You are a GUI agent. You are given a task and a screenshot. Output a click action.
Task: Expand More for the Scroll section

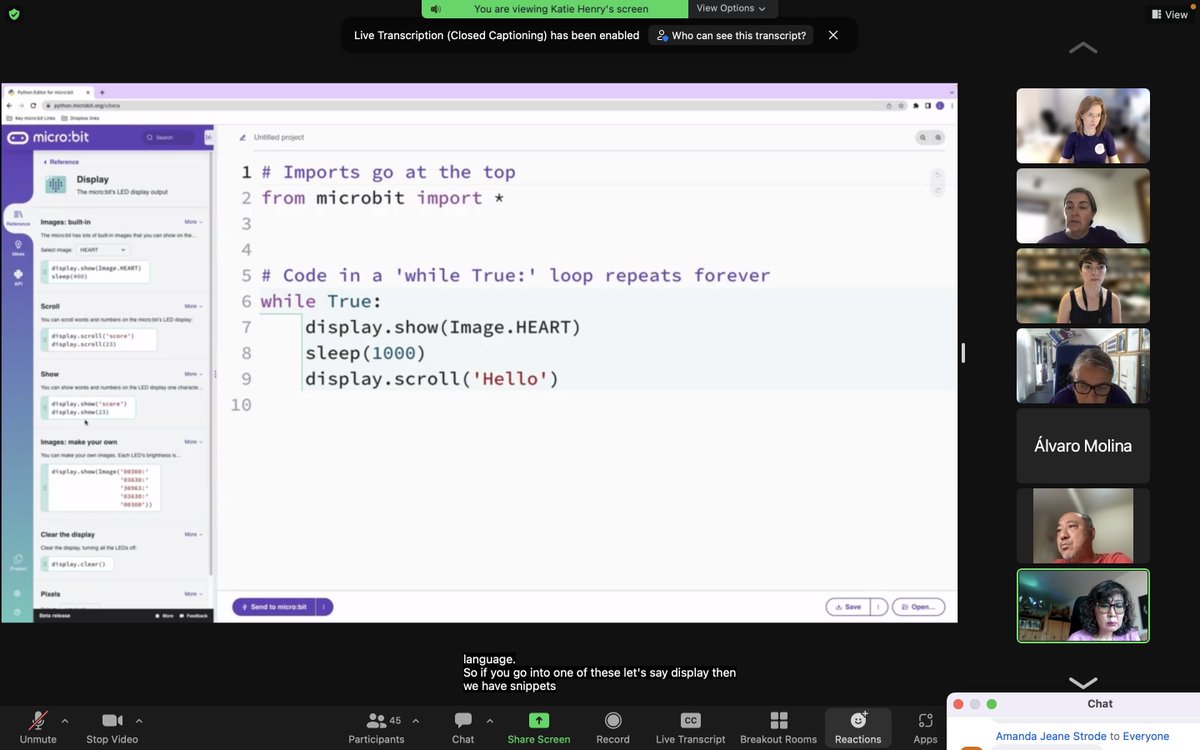(193, 306)
